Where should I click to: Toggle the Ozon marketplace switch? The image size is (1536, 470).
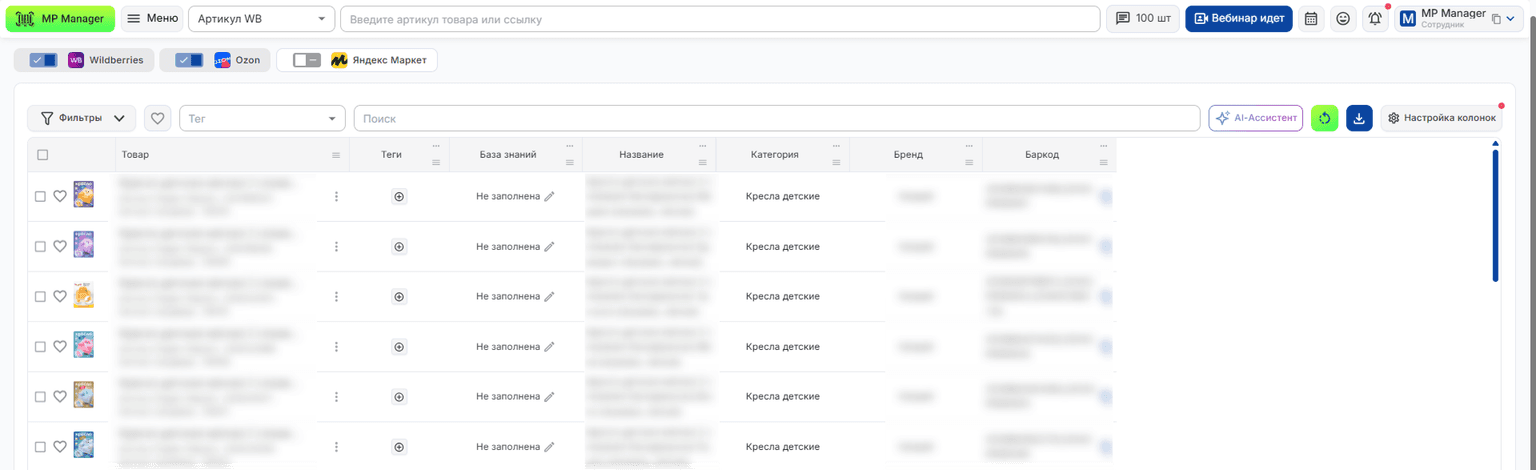click(x=189, y=60)
